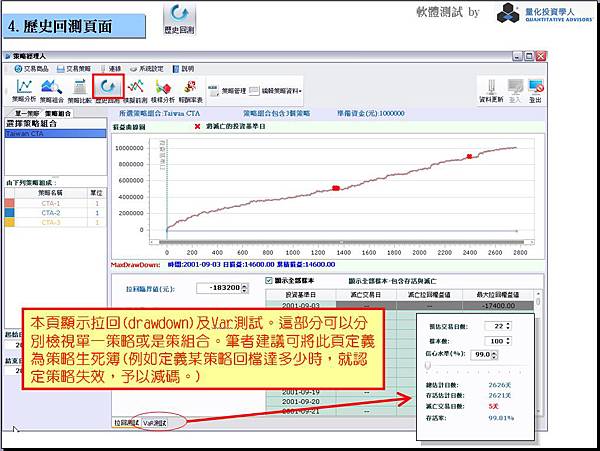Open the 報酬率表 toolbar icon
The image size is (600, 451).
(x=190, y=91)
